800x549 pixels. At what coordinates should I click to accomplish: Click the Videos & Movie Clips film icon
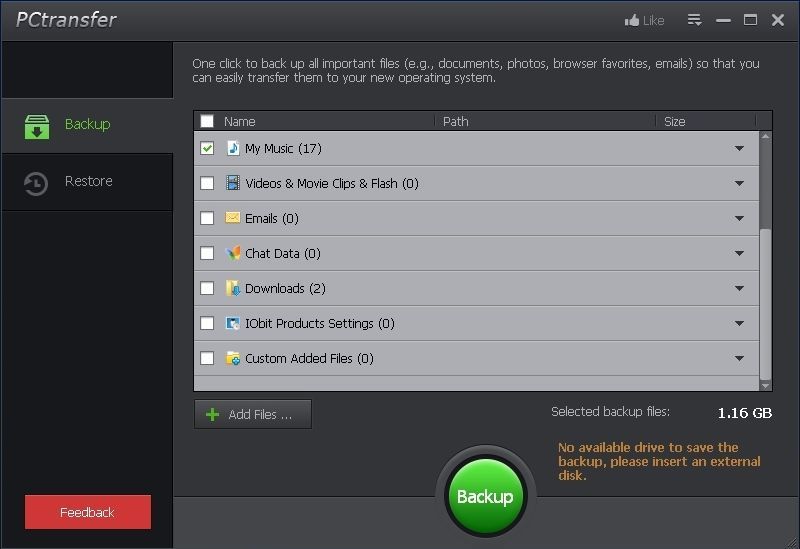233,183
